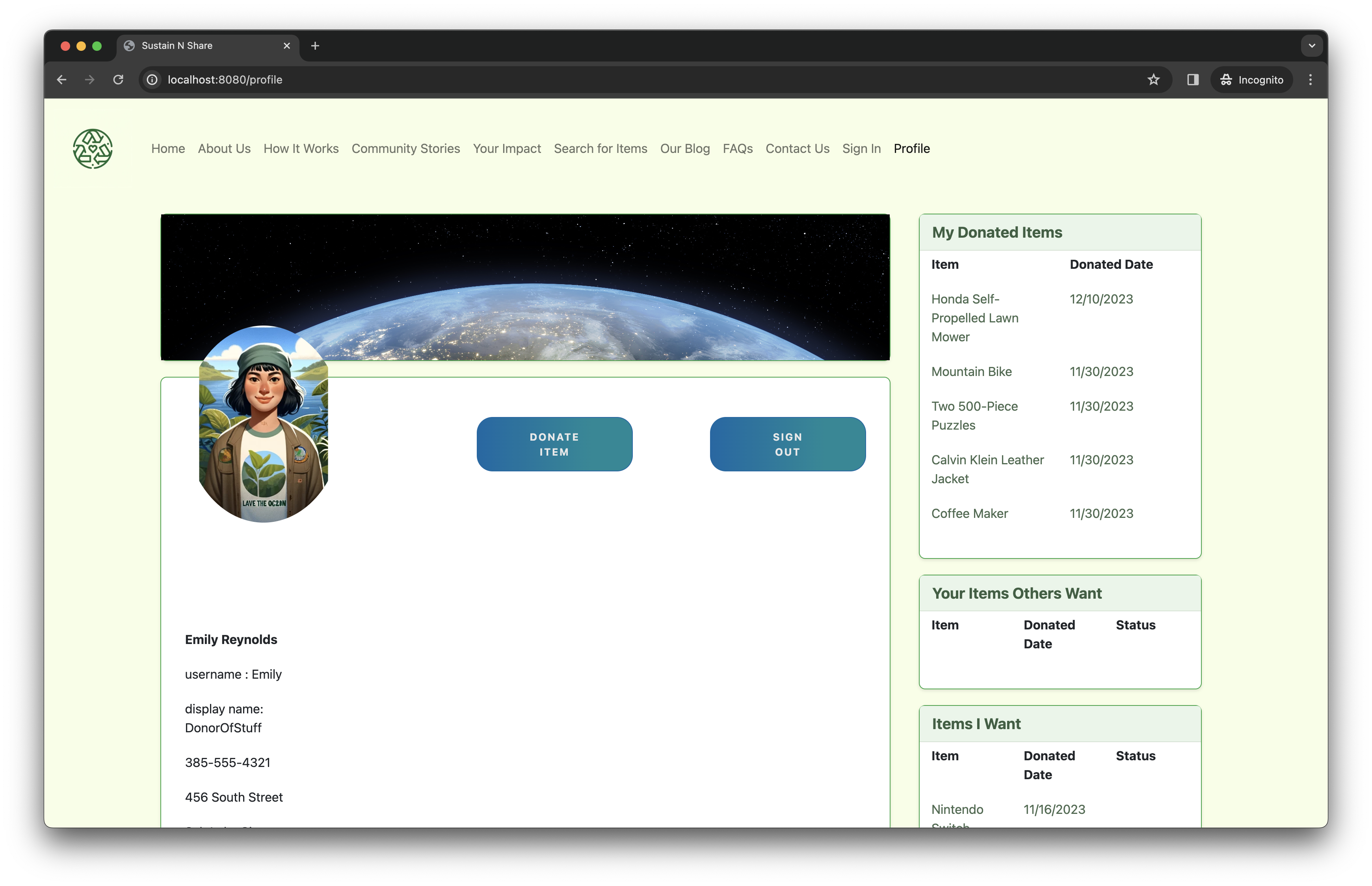Open the Community Stories nav item

405,149
